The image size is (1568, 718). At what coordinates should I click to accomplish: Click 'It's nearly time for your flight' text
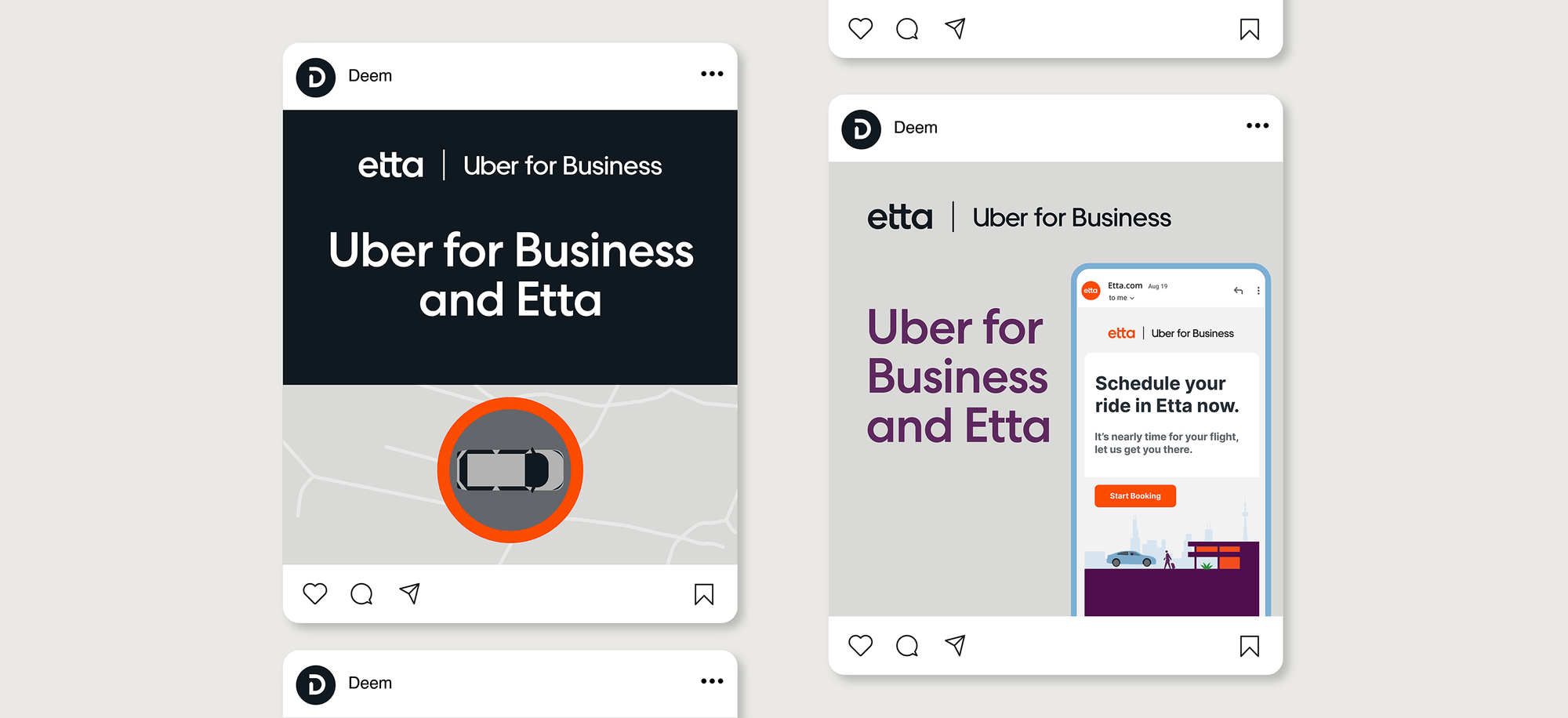(x=1167, y=443)
